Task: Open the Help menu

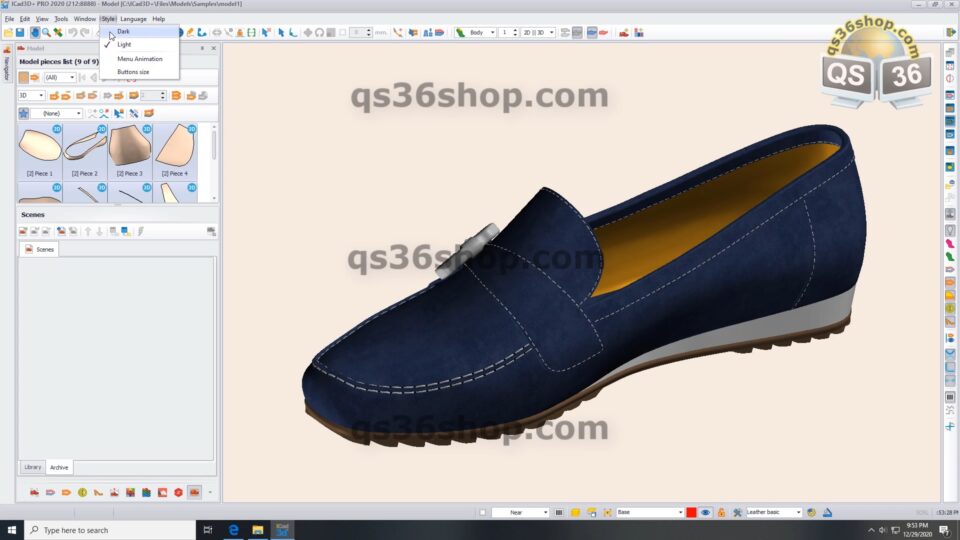Action: [x=159, y=19]
